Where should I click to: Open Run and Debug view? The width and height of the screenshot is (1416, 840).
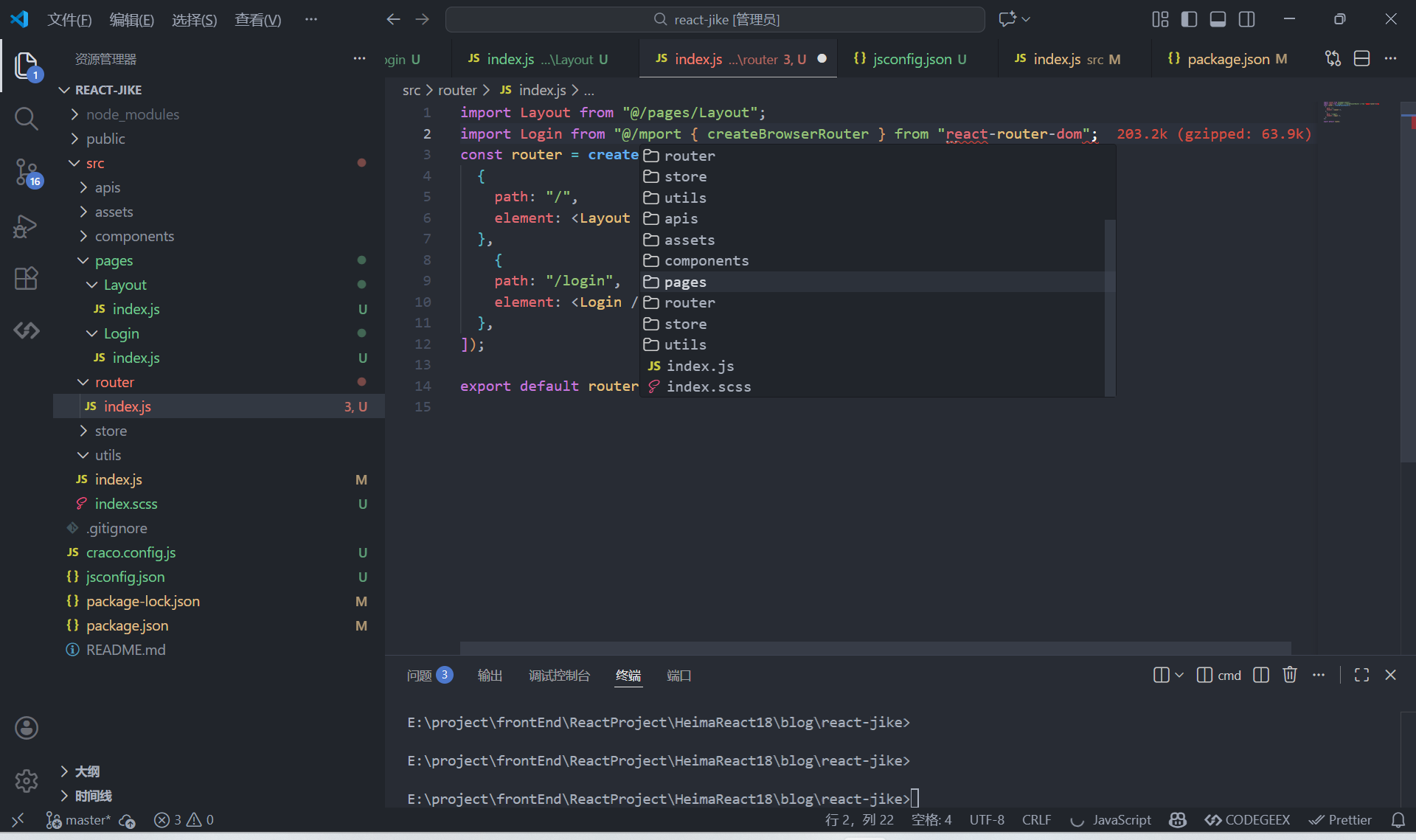coord(26,226)
